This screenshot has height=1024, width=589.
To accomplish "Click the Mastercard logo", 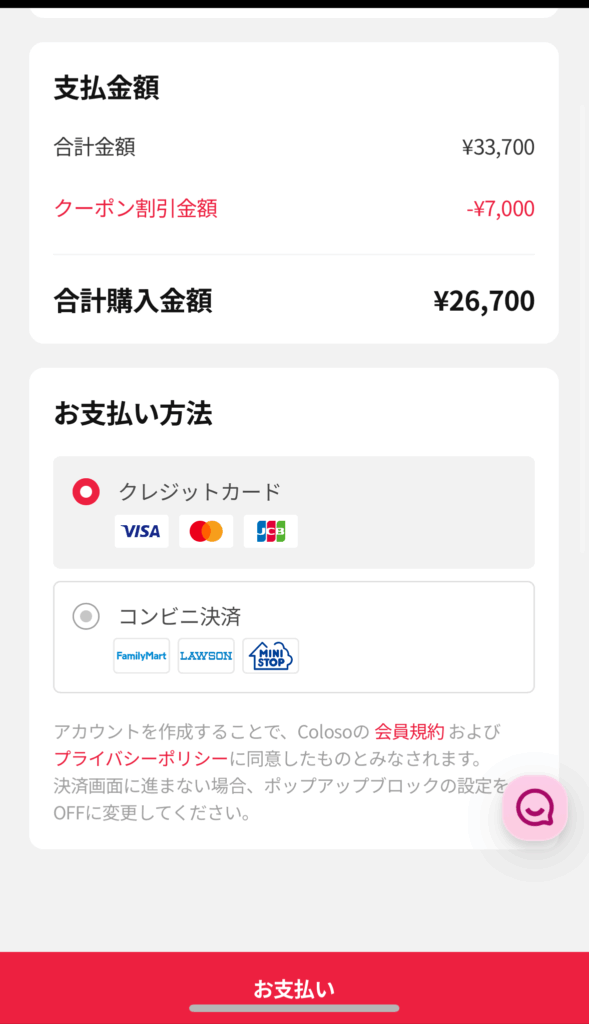I will pos(206,531).
